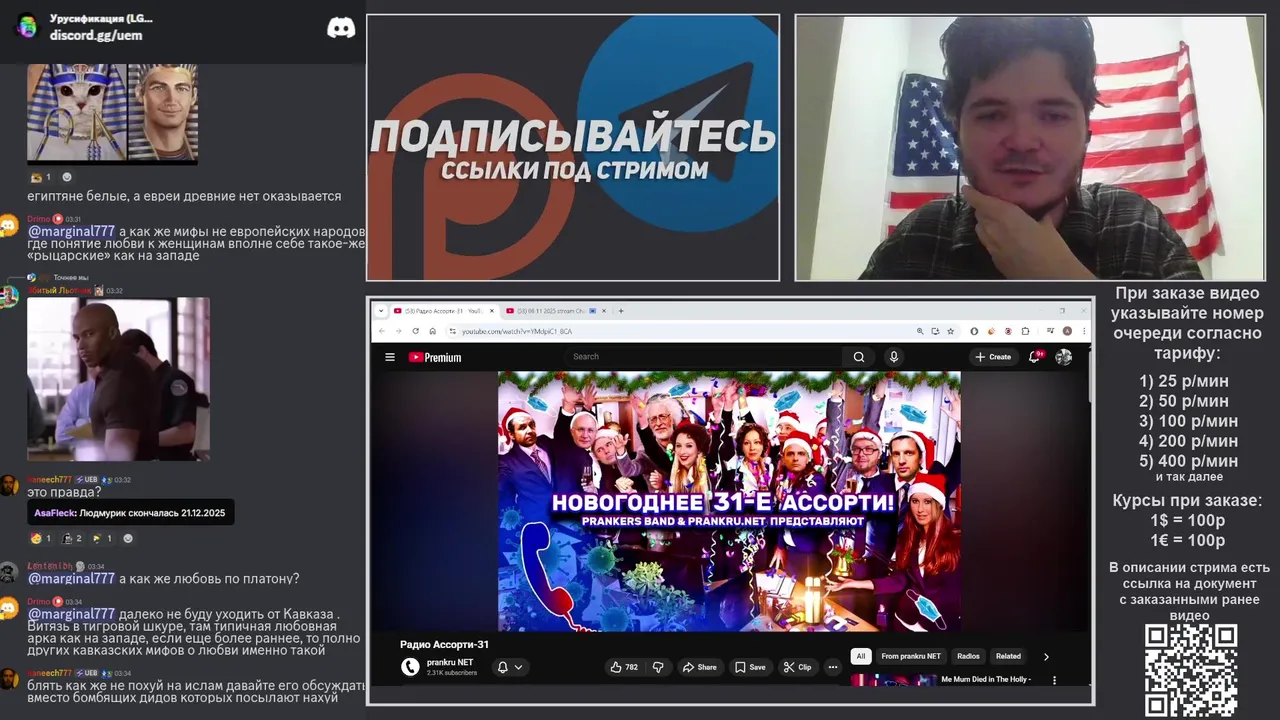
Task: Click Drimo's avatar next to first message
Action: [9, 226]
